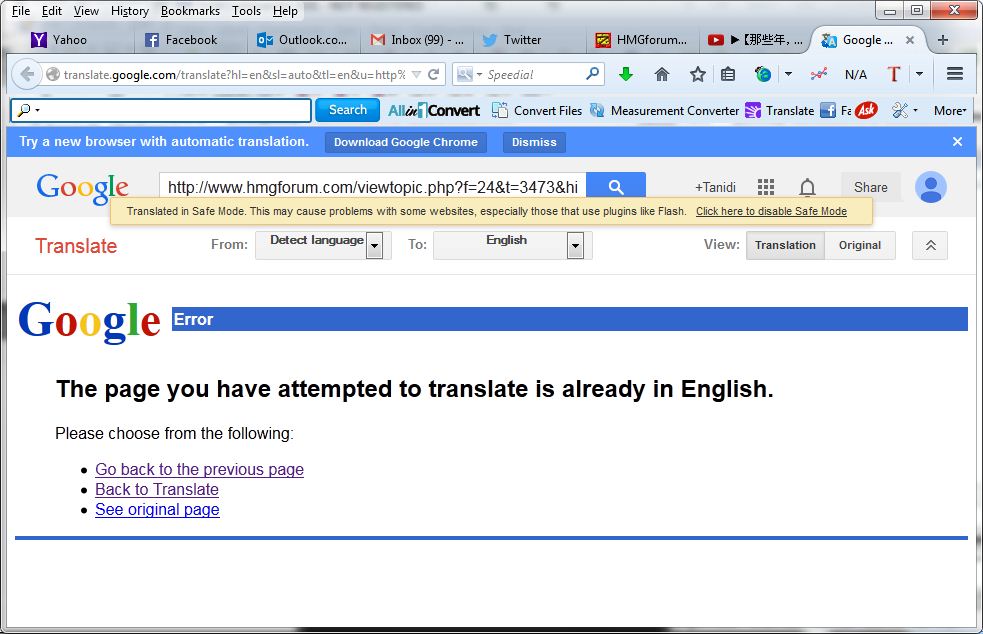
Task: Click the +Tanidi profile link
Action: click(715, 187)
